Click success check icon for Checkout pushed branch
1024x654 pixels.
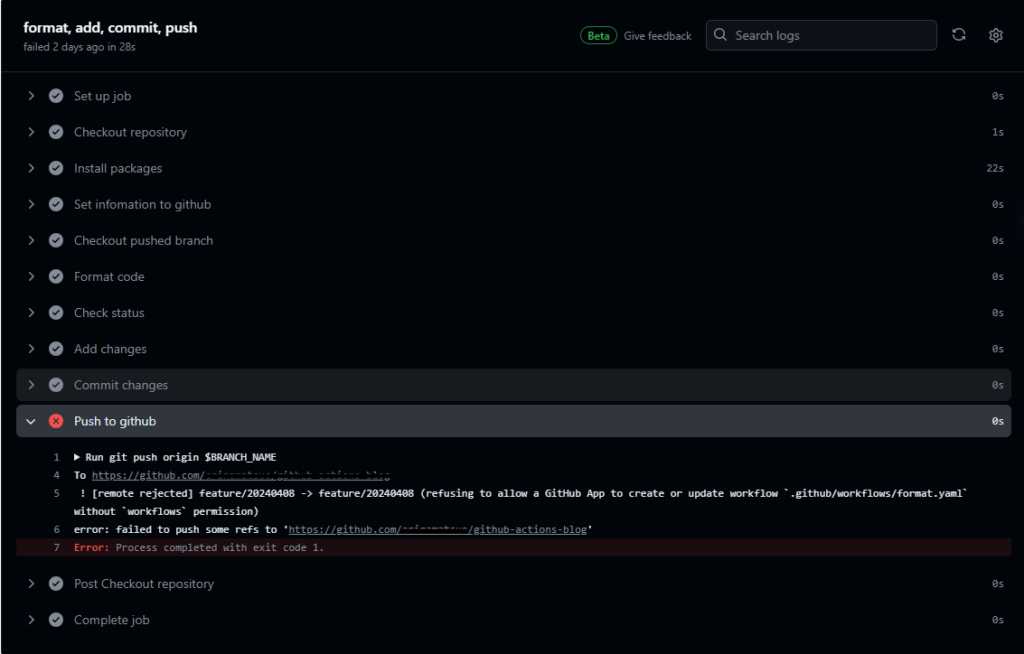coord(56,240)
